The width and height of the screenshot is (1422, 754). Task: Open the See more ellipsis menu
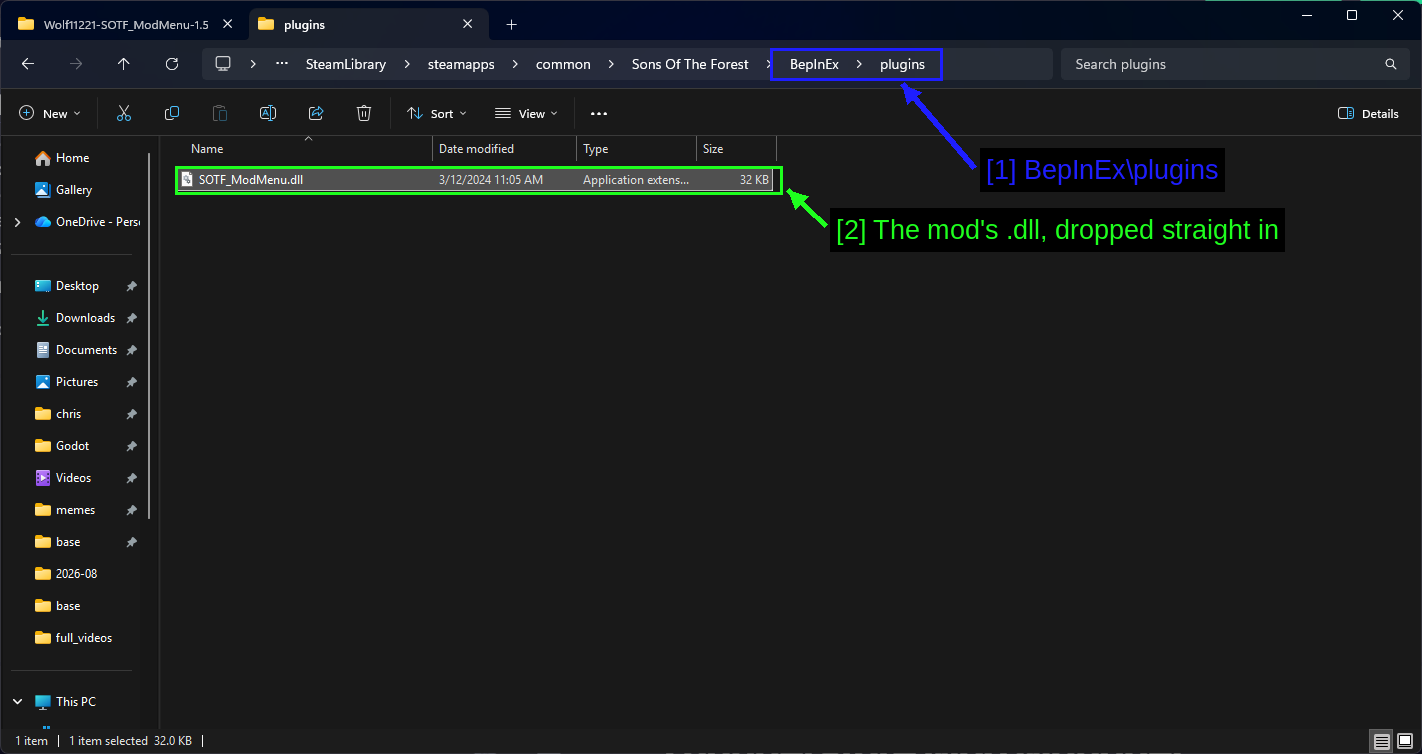click(599, 113)
